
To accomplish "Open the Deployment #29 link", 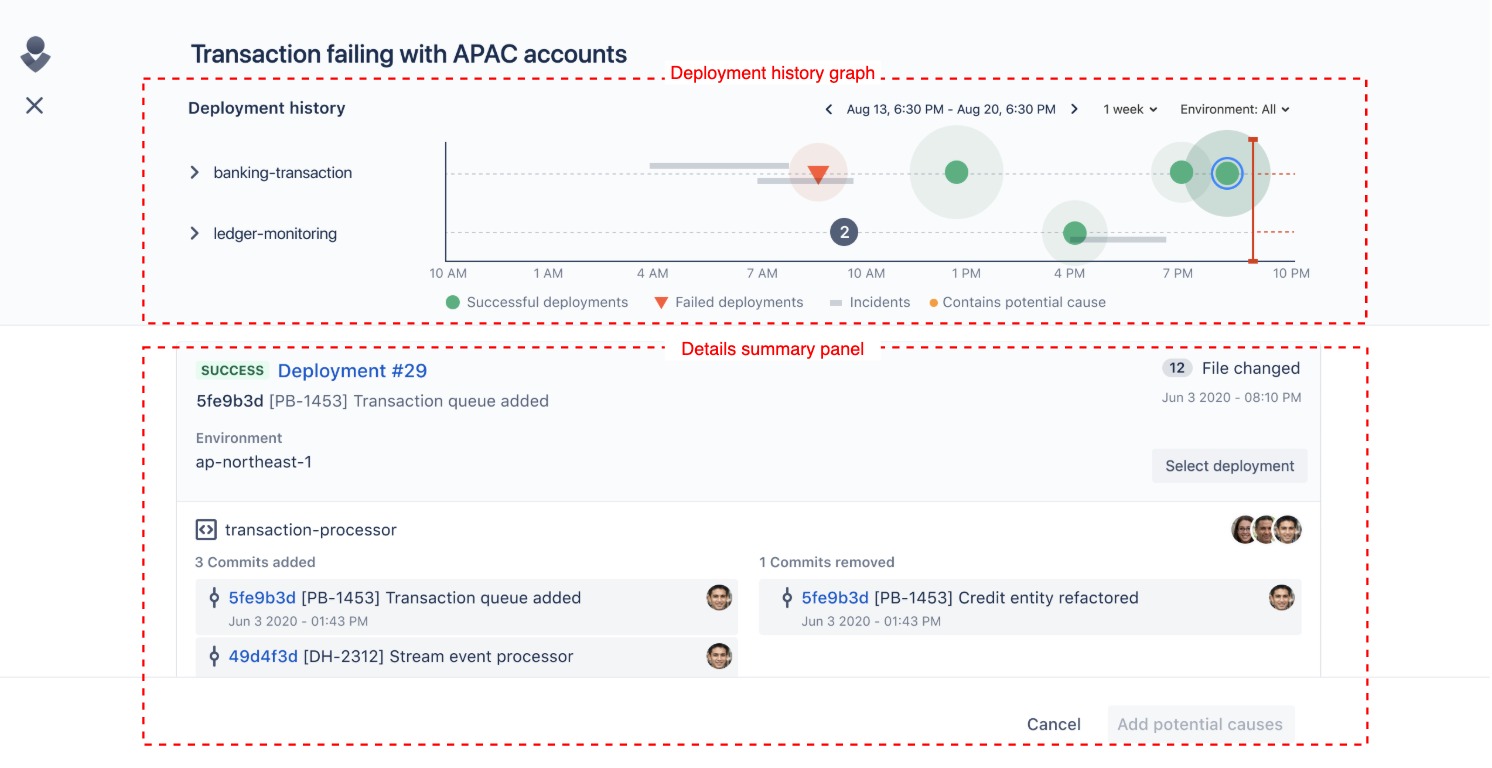I will 352,371.
